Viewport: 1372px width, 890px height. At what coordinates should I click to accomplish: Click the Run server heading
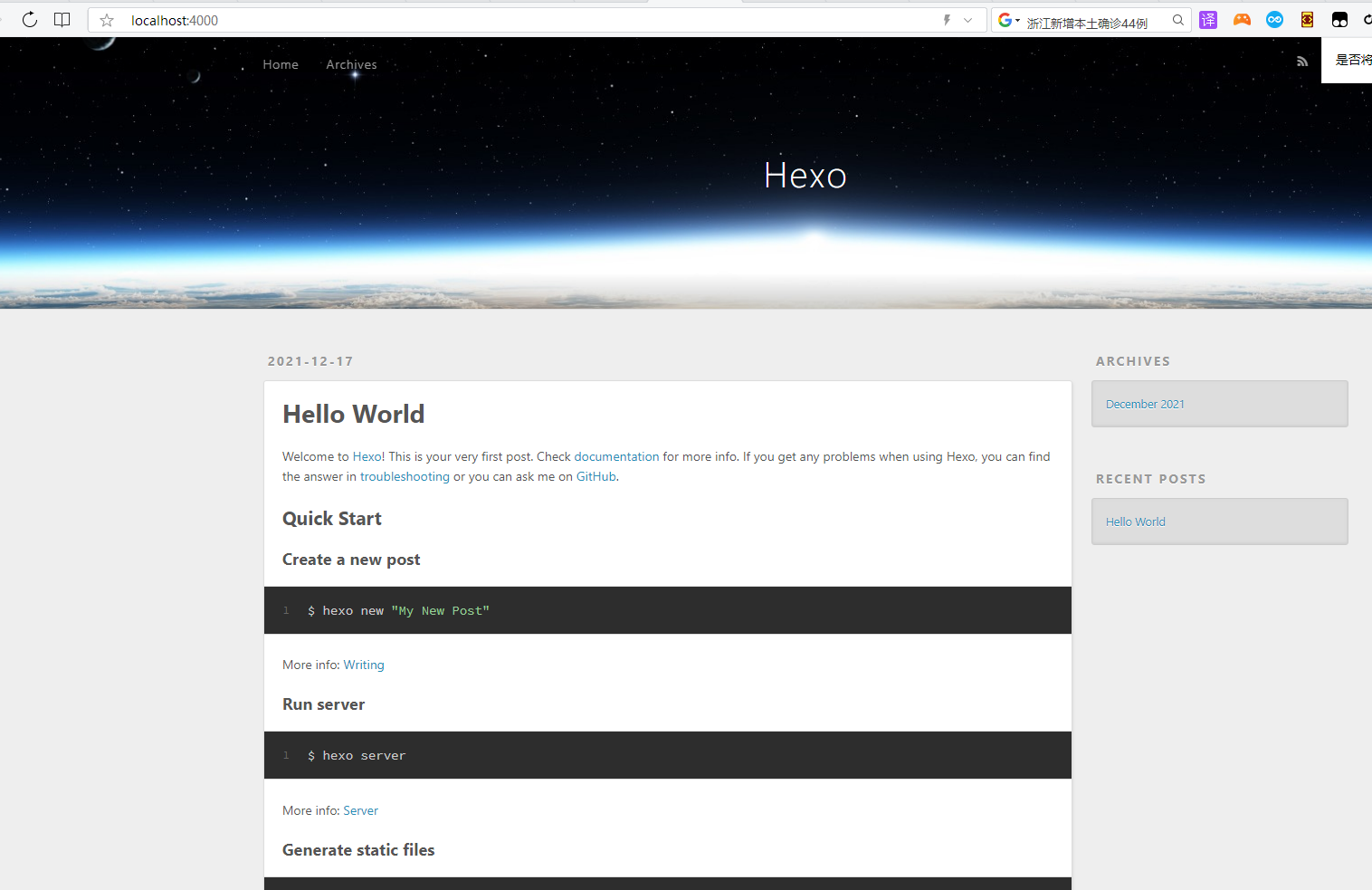(x=323, y=704)
